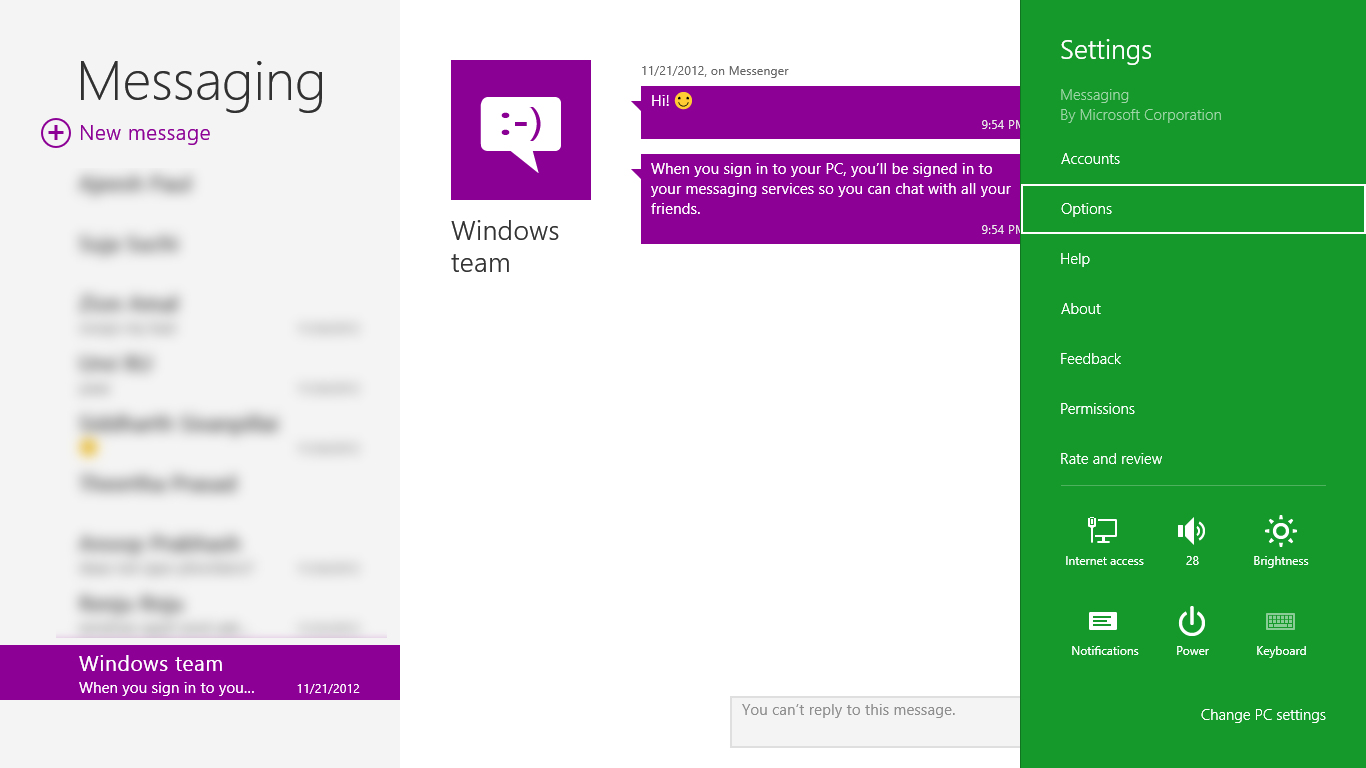Click the Settings pane heading
Viewport: 1366px width, 768px height.
[1106, 50]
